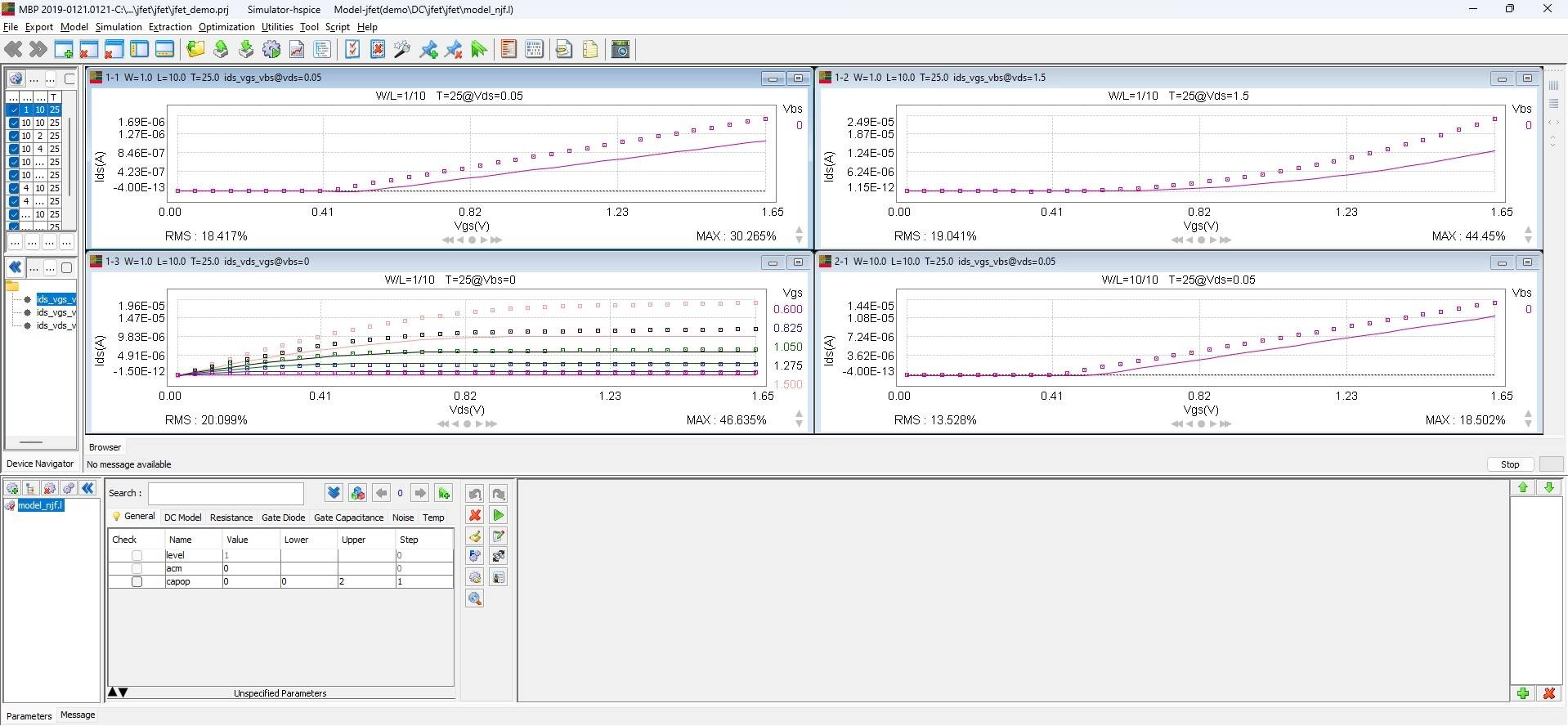This screenshot has width=1568, height=726.
Task: Click the open folder toolbar icon
Action: (195, 50)
